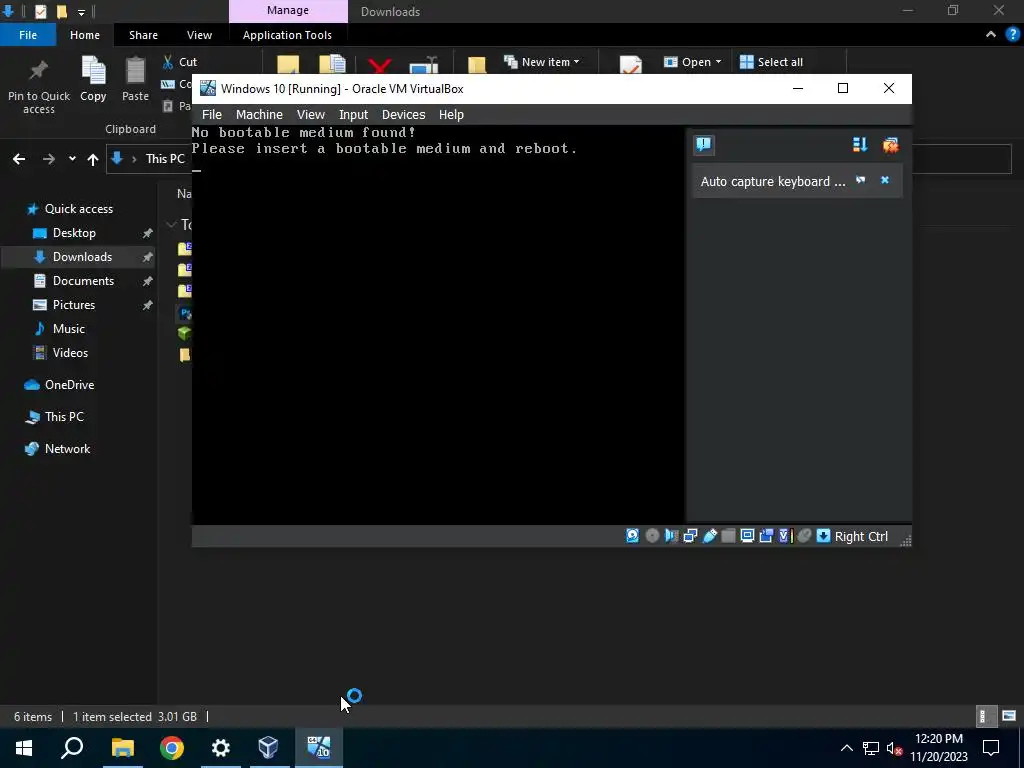This screenshot has height=768, width=1024.
Task: Expand the Auto capture keyboard notification details
Action: point(861,180)
